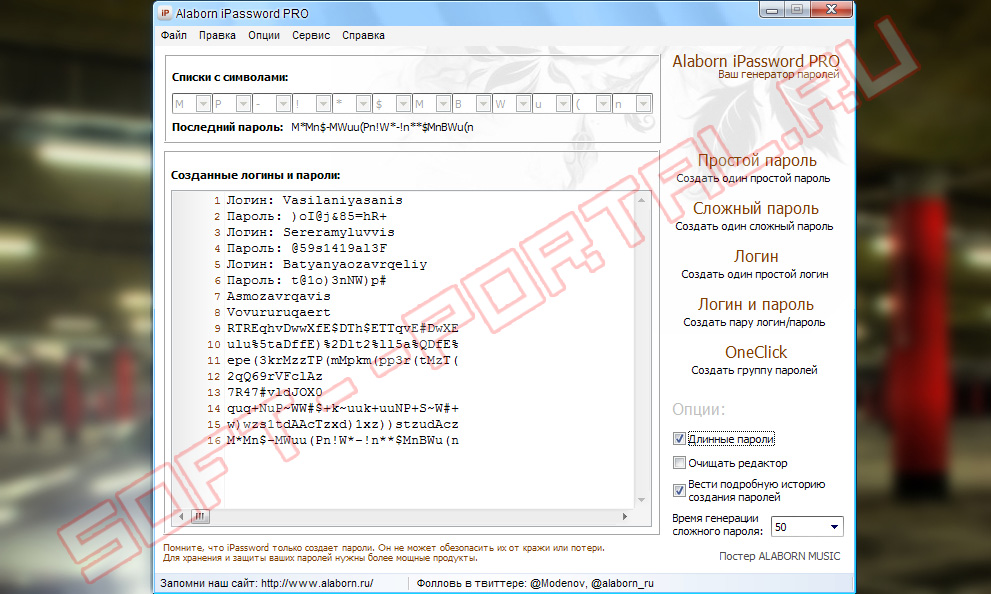Screen dimensions: 991x594
Task: Open the Опции menu
Action: click(x=264, y=35)
